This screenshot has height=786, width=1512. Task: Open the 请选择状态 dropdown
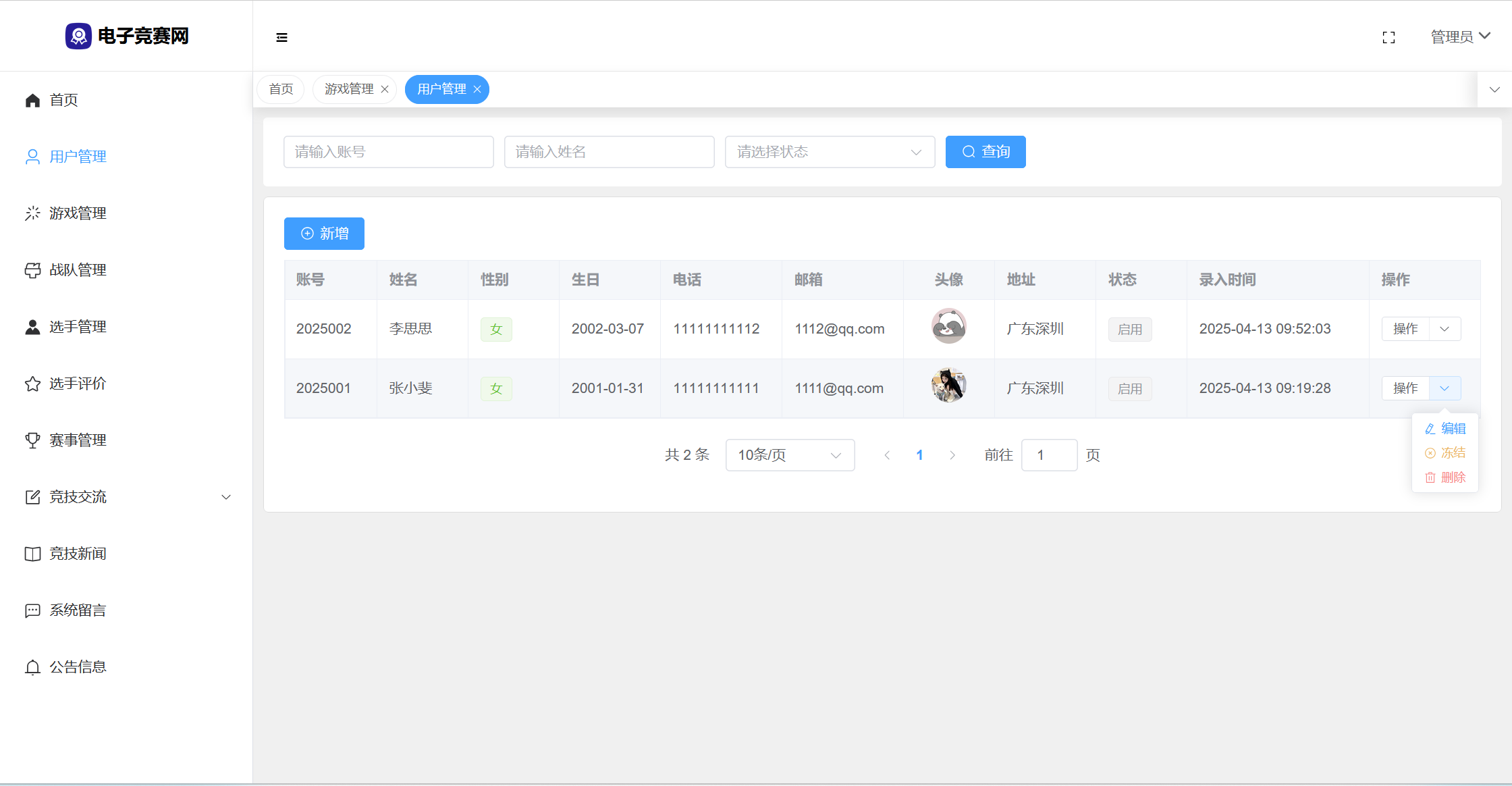tap(830, 152)
